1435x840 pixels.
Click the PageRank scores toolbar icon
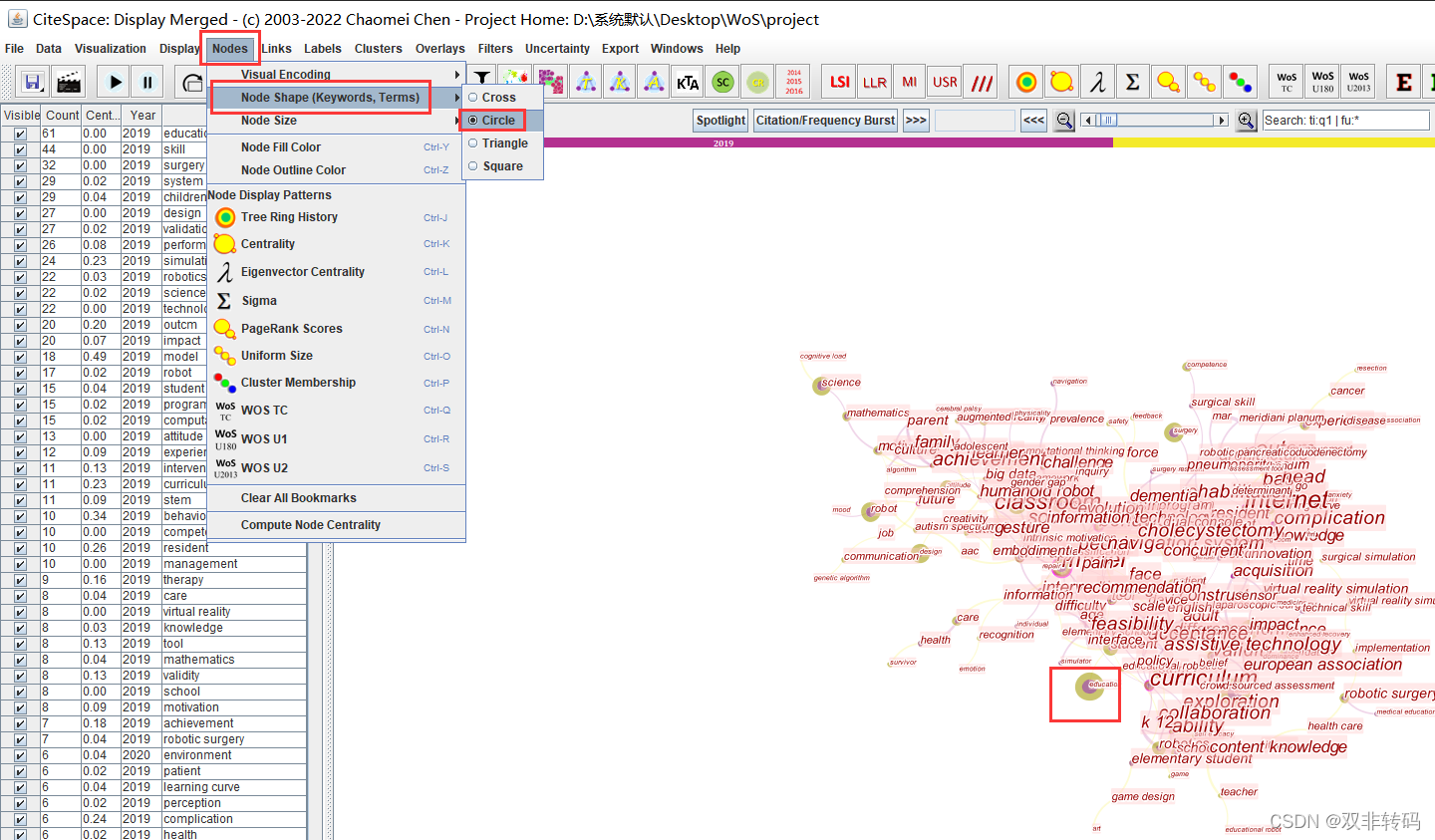(x=1168, y=82)
